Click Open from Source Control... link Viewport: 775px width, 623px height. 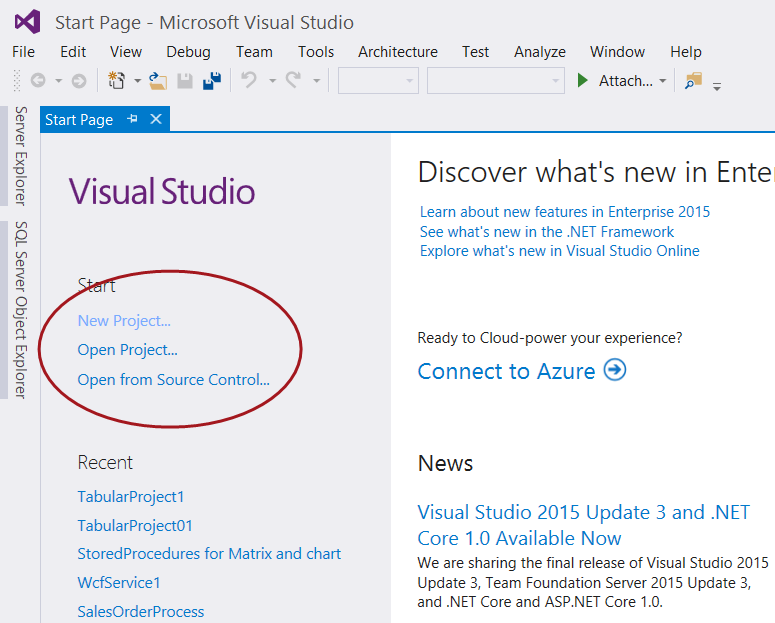[x=173, y=380]
